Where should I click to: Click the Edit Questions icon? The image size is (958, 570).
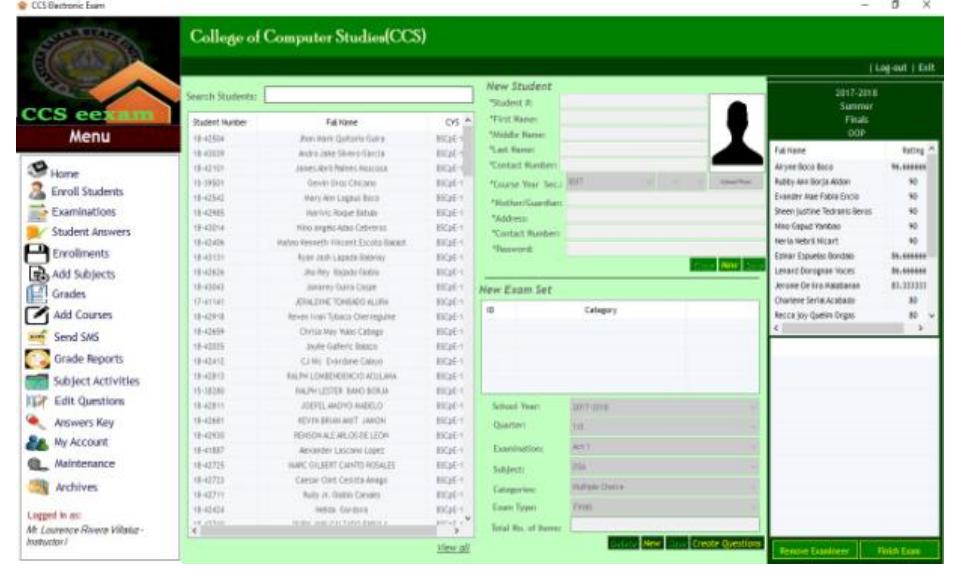pos(37,401)
